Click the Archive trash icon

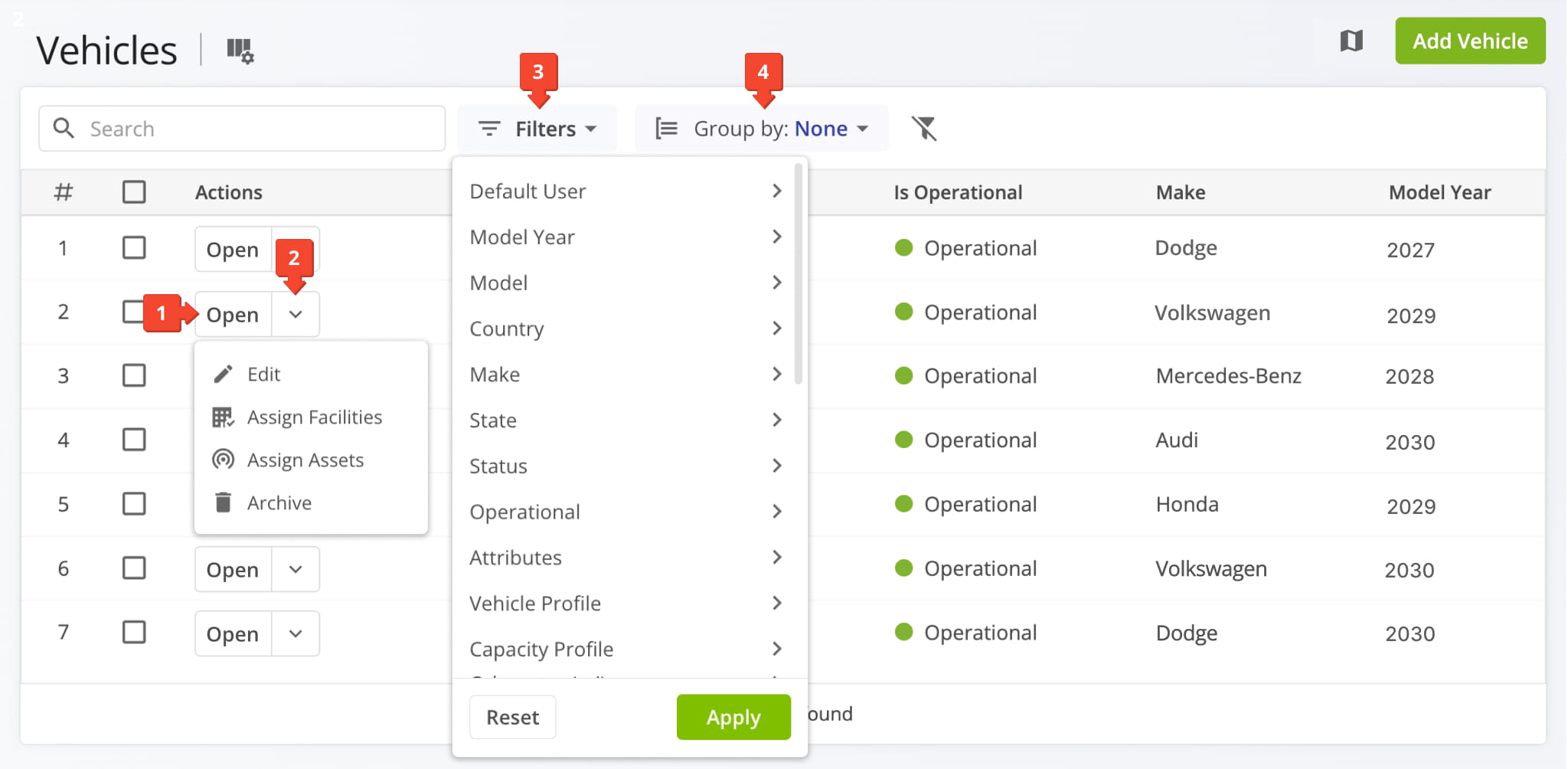pos(223,502)
